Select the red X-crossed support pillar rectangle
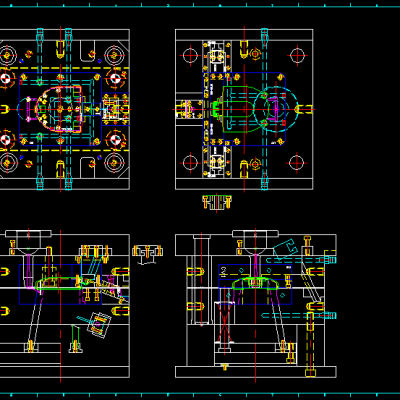The width and height of the screenshot is (400, 400). coord(225,322)
